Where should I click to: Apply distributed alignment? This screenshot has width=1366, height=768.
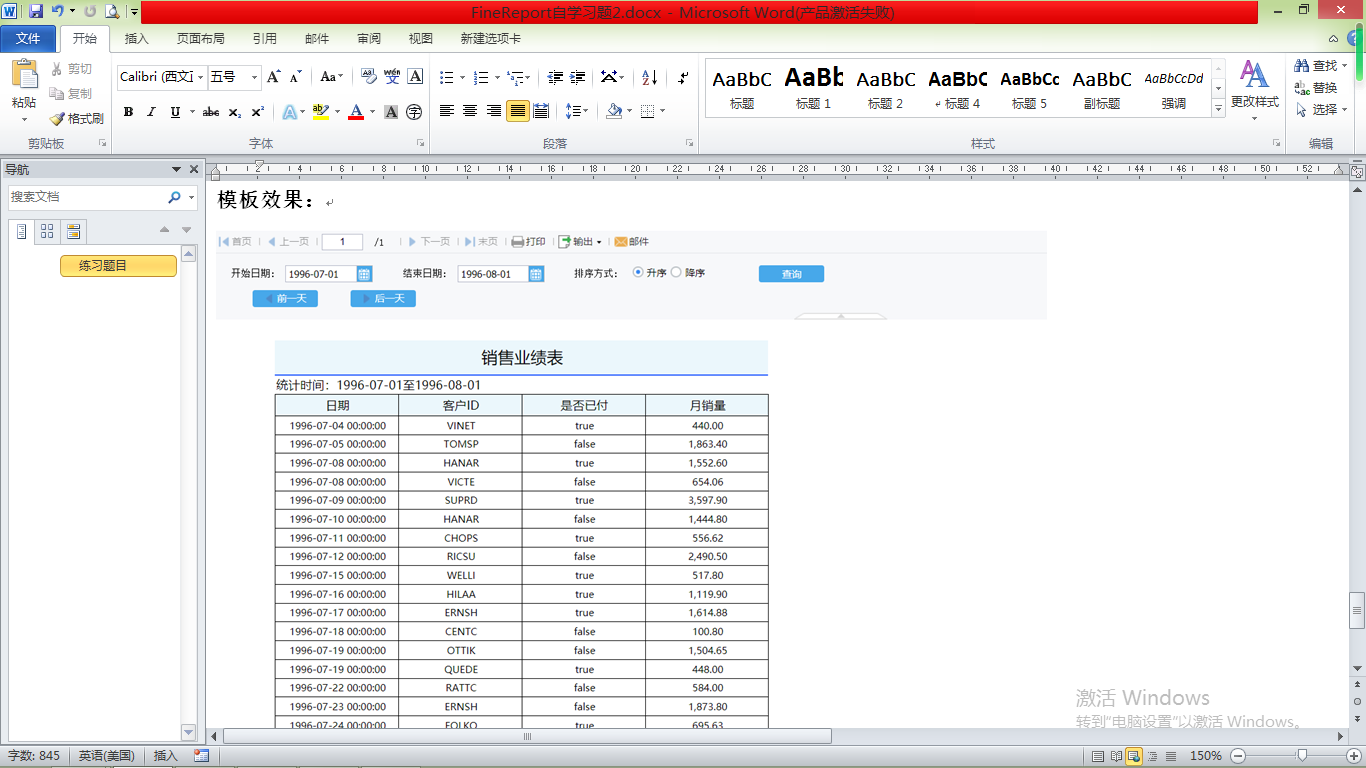(x=541, y=111)
